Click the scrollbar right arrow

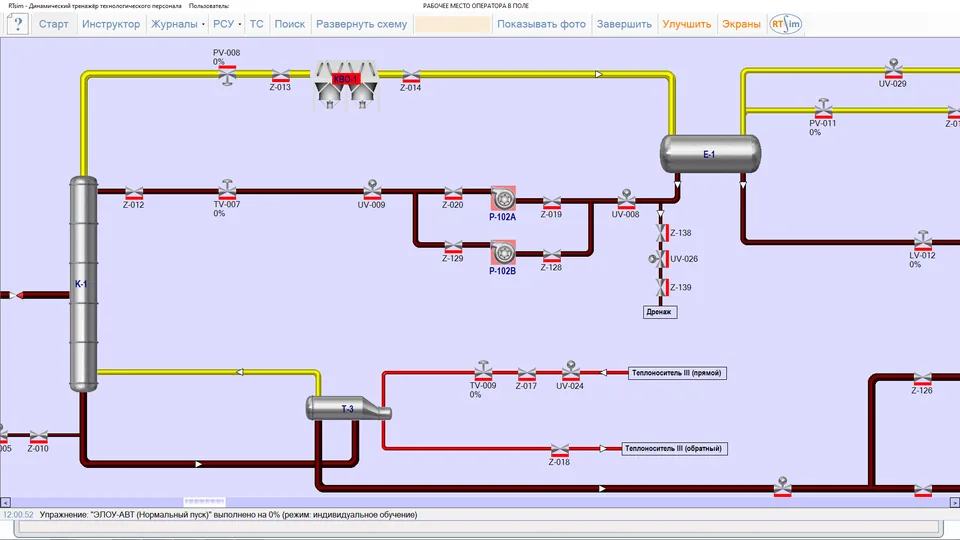click(954, 502)
